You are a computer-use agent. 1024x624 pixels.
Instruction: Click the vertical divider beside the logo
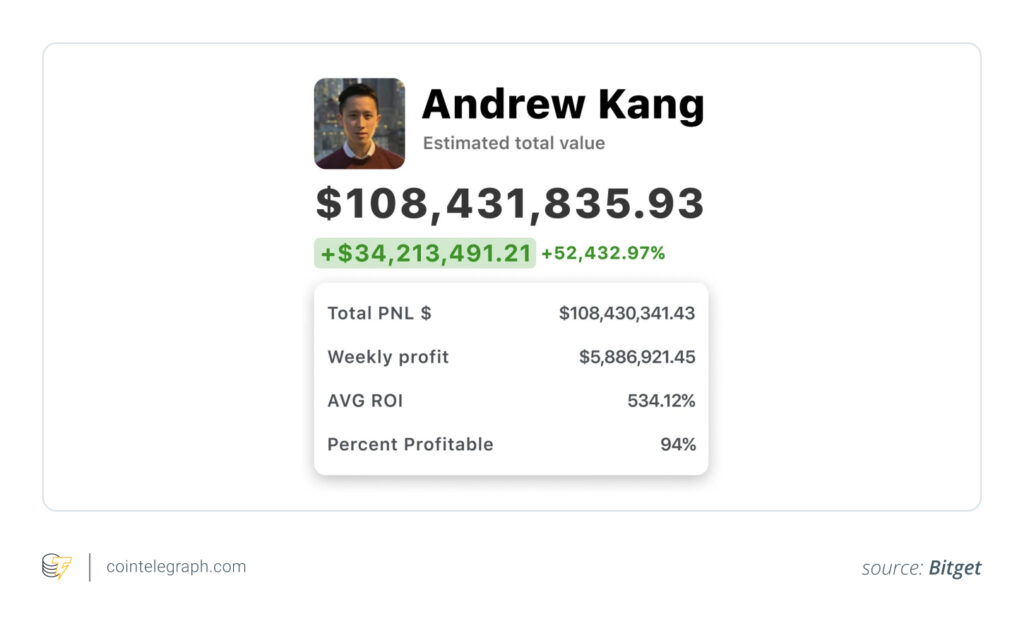click(x=90, y=567)
